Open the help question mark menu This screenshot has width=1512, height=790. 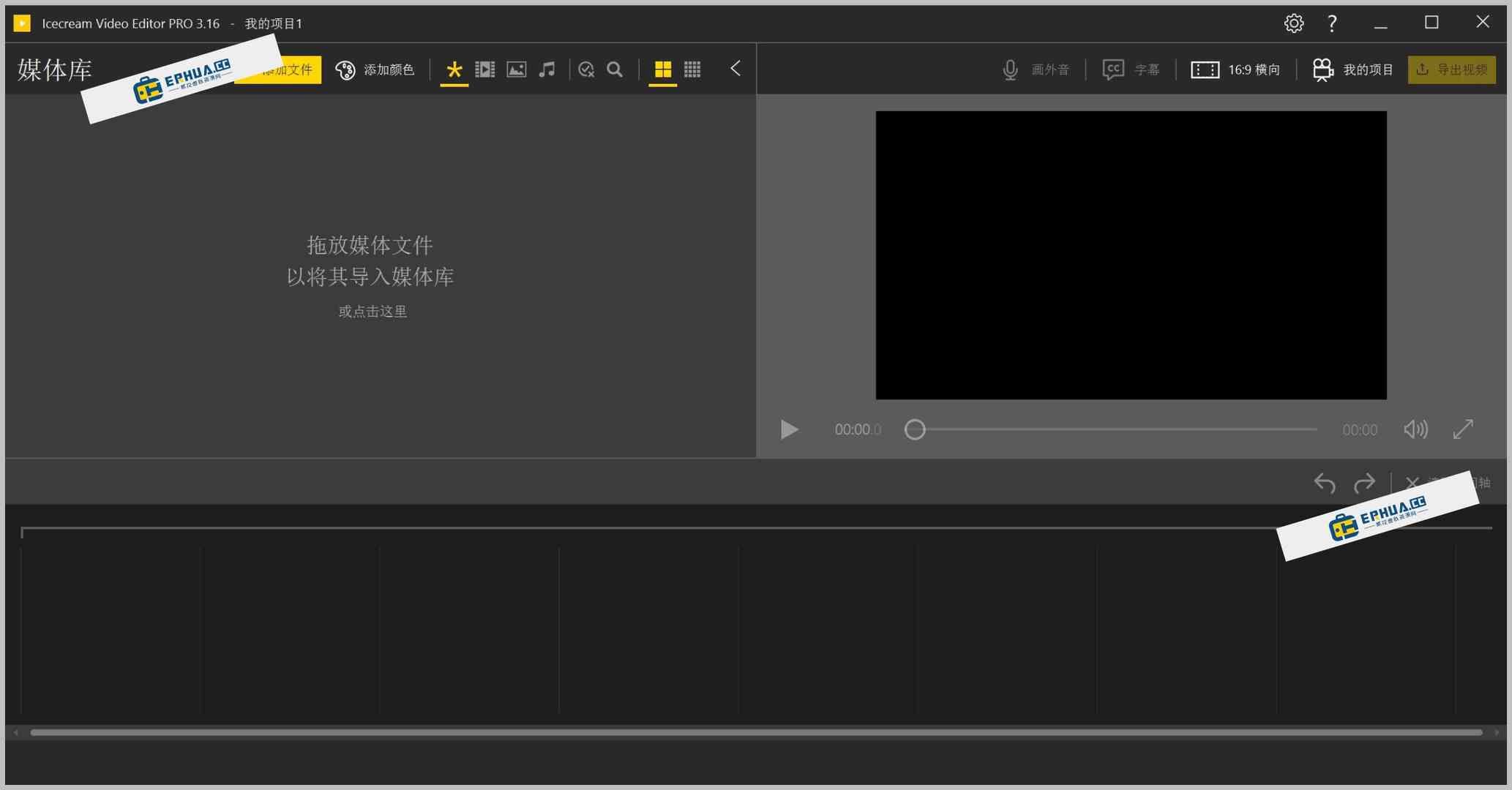click(x=1332, y=23)
